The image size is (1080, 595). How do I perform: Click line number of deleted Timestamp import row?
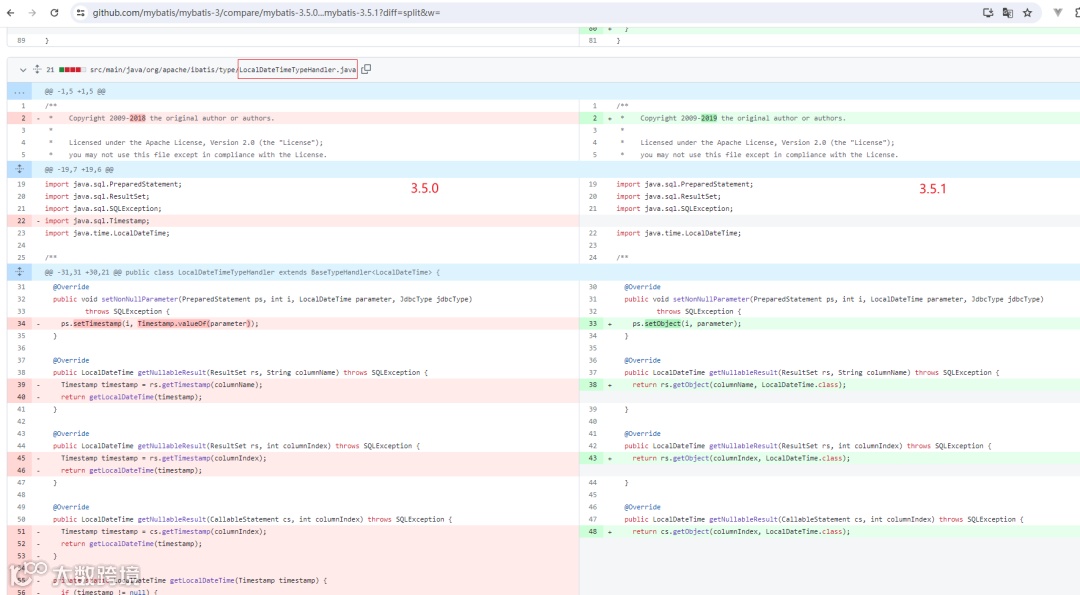pos(21,221)
